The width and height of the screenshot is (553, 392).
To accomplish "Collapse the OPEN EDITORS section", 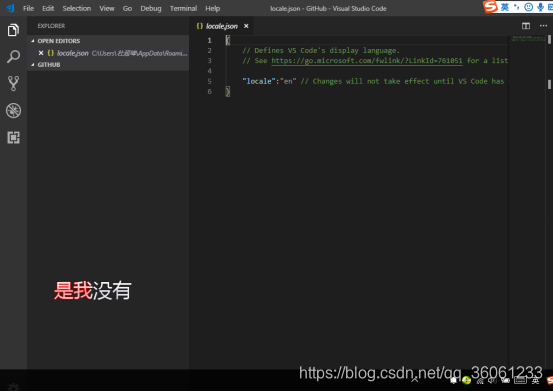I will [32, 41].
